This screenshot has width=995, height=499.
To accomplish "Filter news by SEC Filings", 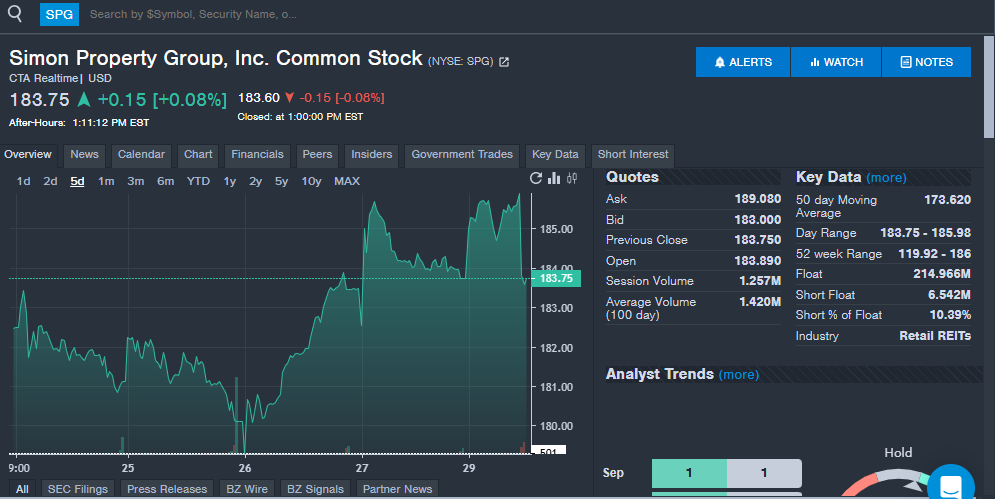I will 77,489.
